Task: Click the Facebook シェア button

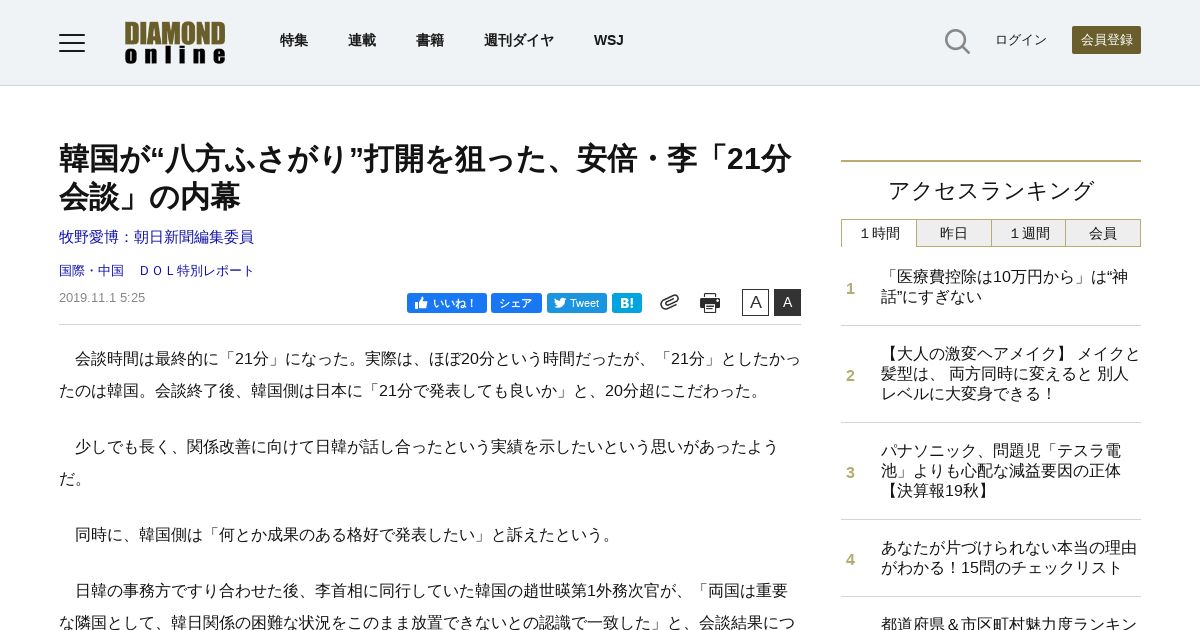Action: (516, 303)
